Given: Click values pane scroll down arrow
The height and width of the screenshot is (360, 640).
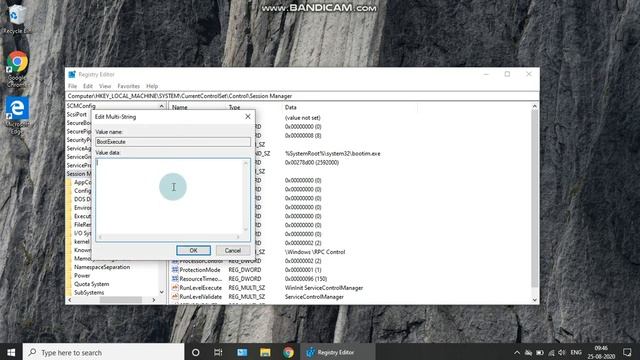Looking at the screenshot, I should click(535, 300).
